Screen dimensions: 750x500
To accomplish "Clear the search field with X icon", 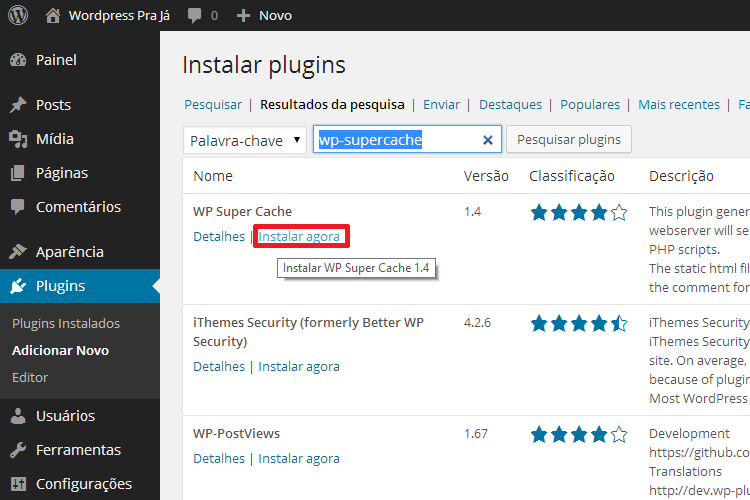I will pos(487,140).
